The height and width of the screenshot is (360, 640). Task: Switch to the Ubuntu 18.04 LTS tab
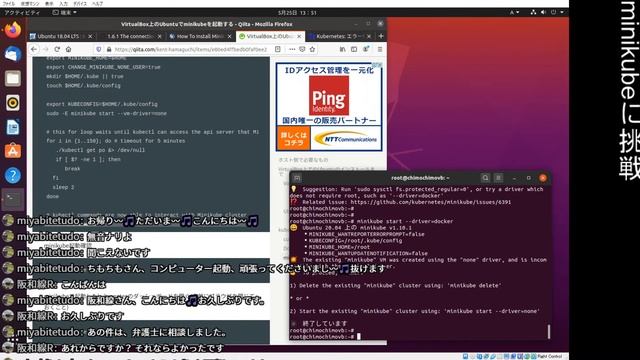point(61,36)
